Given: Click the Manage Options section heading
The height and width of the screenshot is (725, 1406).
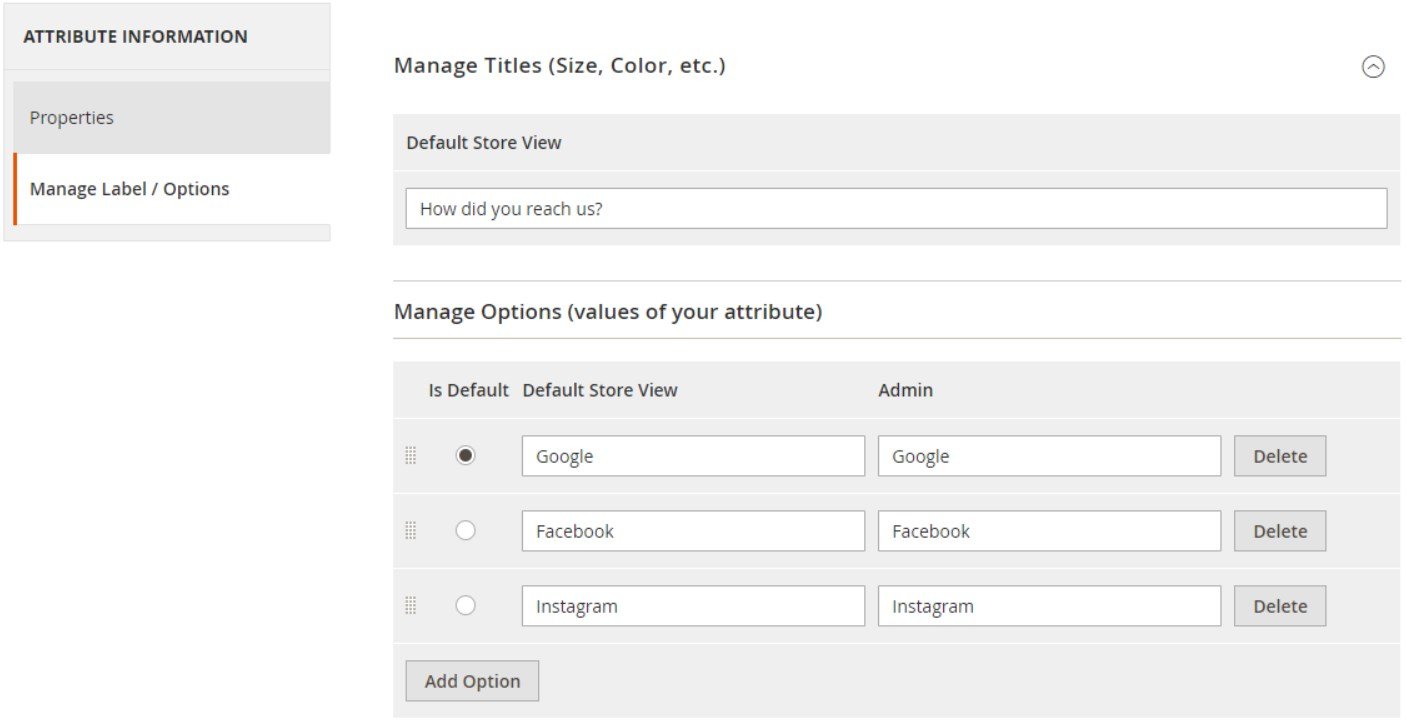Looking at the screenshot, I should 608,312.
